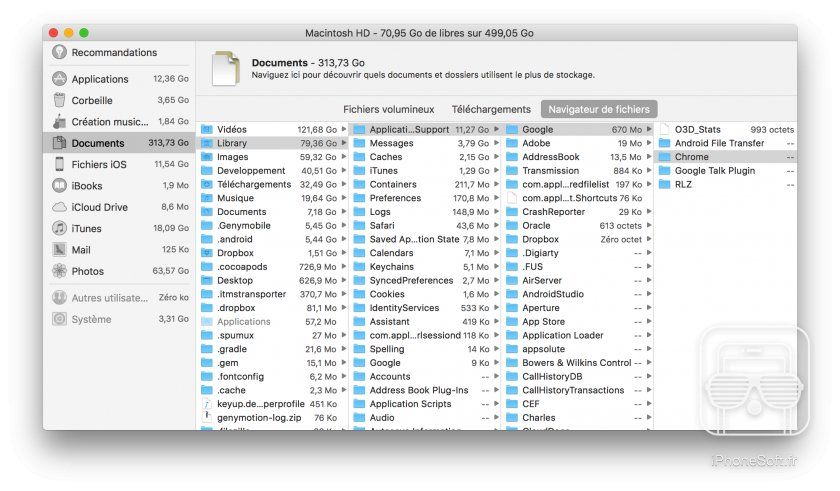Select the Transmission folder row

click(x=578, y=171)
